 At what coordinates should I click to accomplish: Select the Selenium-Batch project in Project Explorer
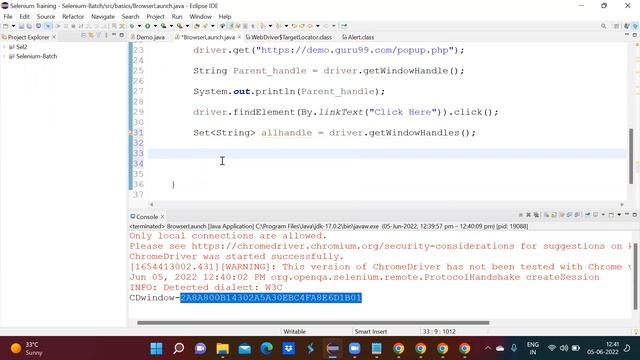pos(36,56)
